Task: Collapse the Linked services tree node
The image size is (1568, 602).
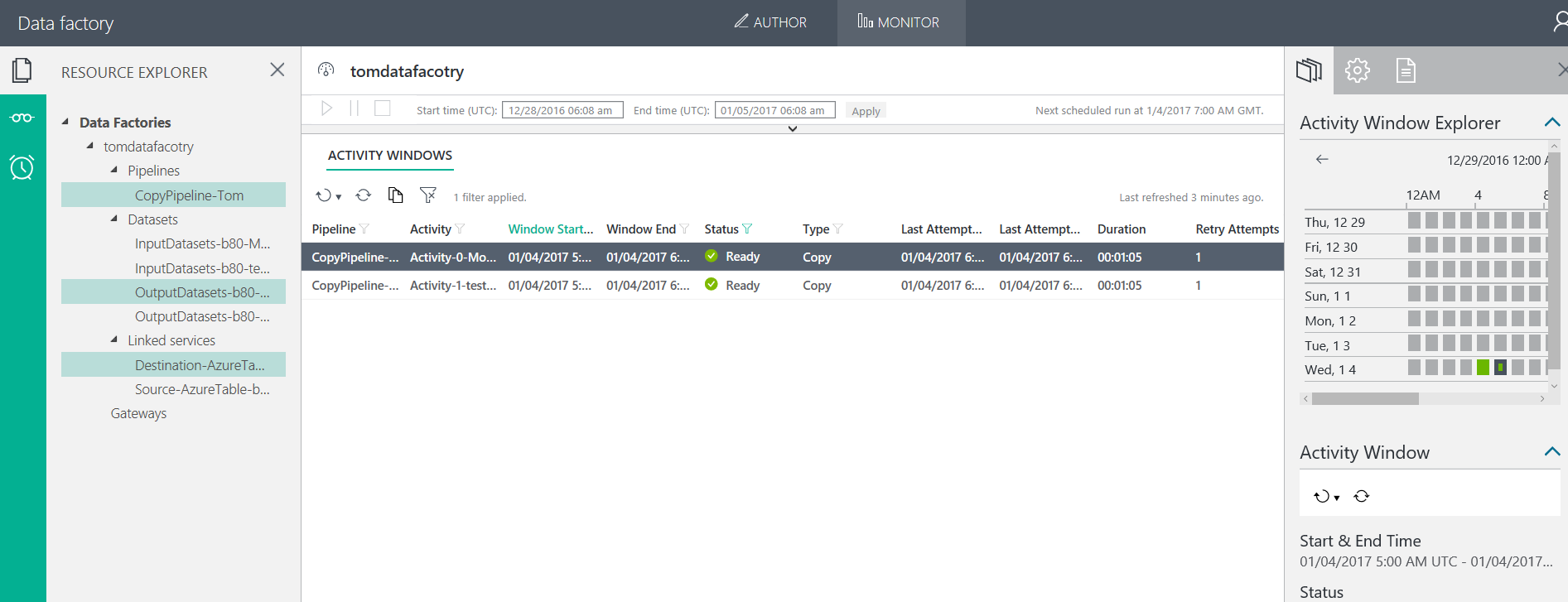Action: pyautogui.click(x=114, y=340)
